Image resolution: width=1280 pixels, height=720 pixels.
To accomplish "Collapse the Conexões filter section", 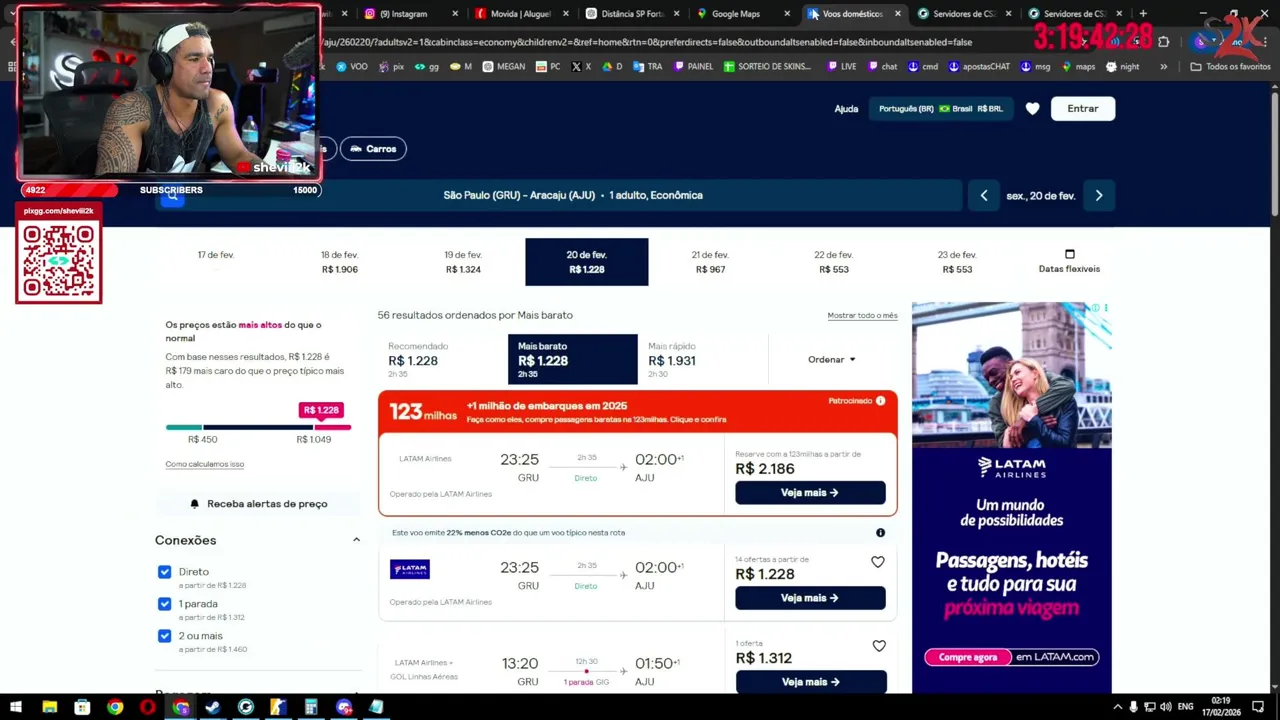I will (356, 540).
